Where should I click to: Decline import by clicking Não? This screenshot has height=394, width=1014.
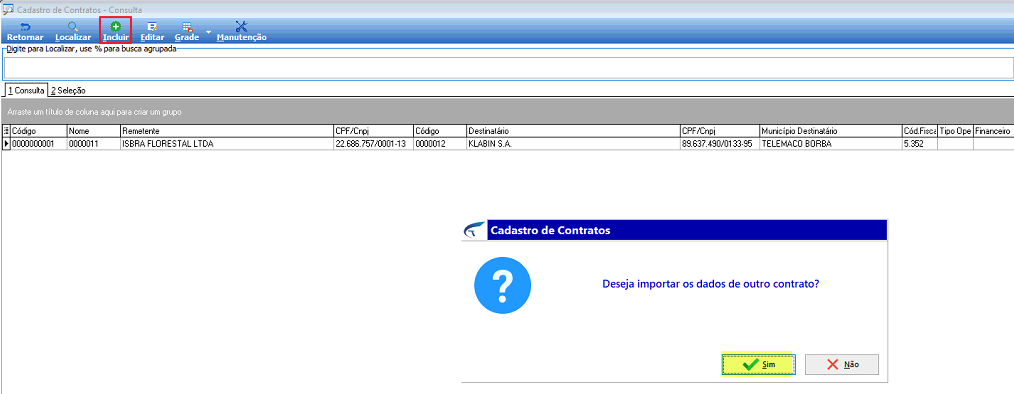(x=842, y=364)
